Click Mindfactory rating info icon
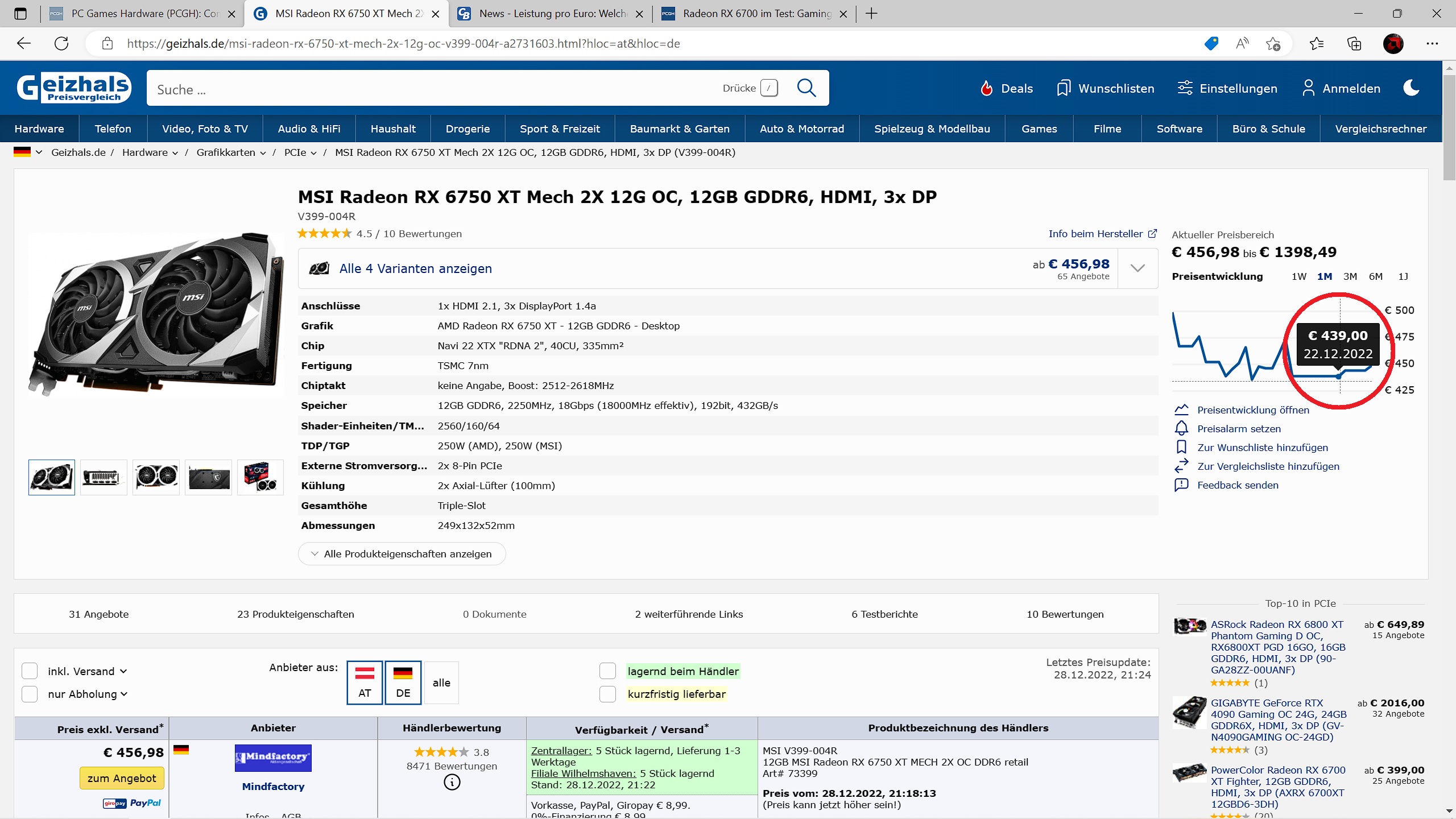The image size is (1456, 819). coord(452,783)
